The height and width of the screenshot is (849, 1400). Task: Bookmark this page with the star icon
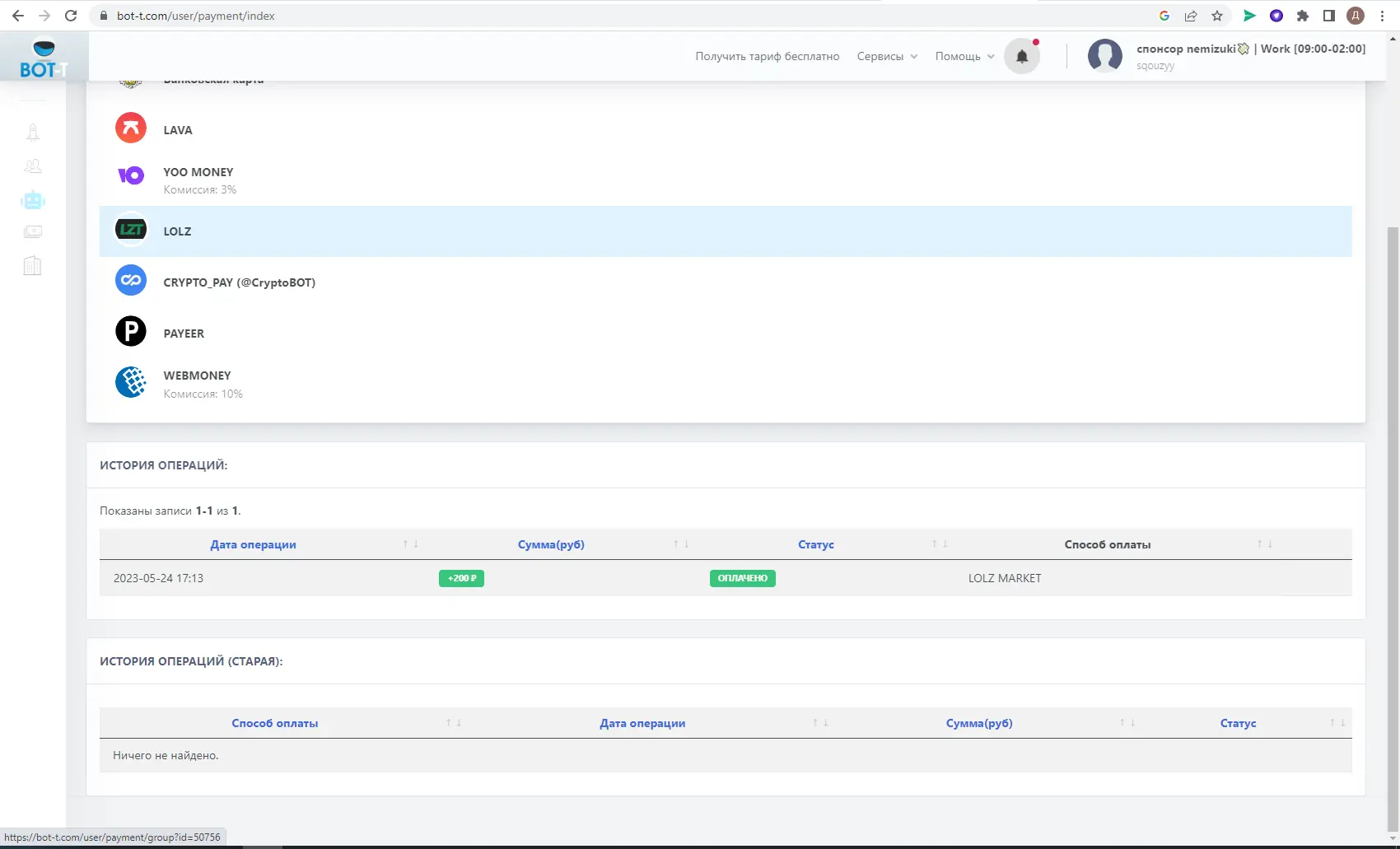click(x=1217, y=16)
